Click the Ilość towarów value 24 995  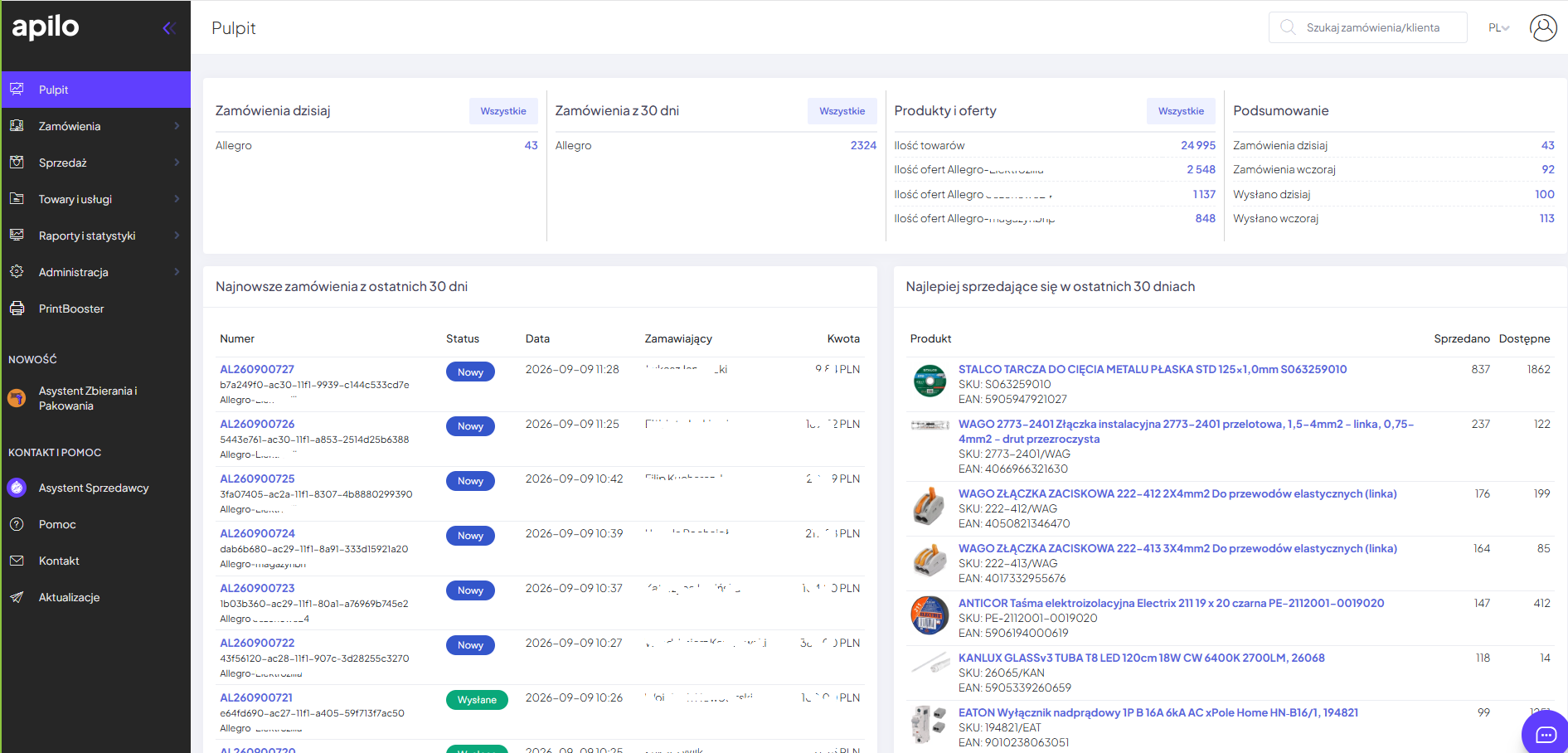click(x=1198, y=145)
